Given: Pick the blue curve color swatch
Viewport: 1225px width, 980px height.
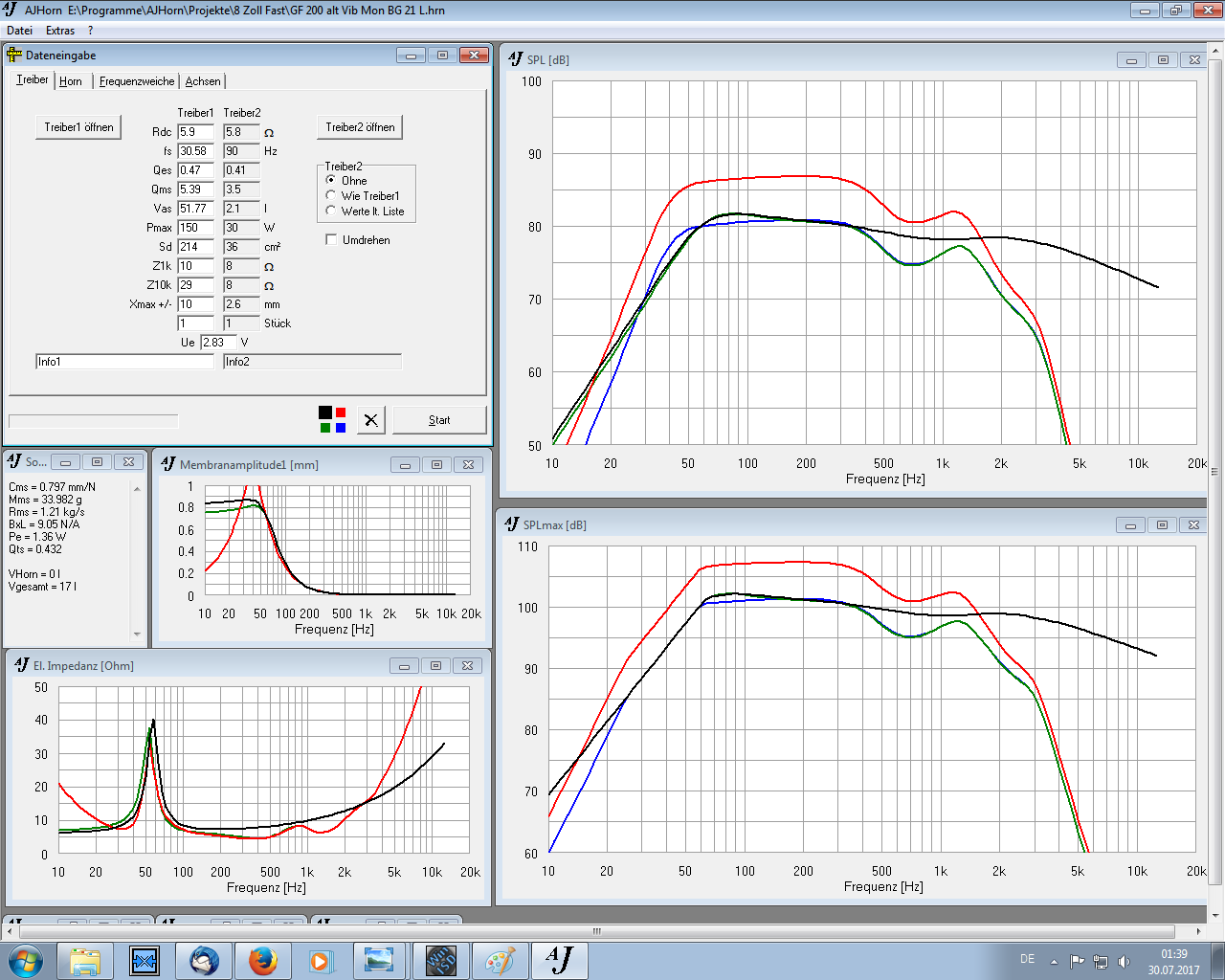Looking at the screenshot, I should pyautogui.click(x=341, y=428).
